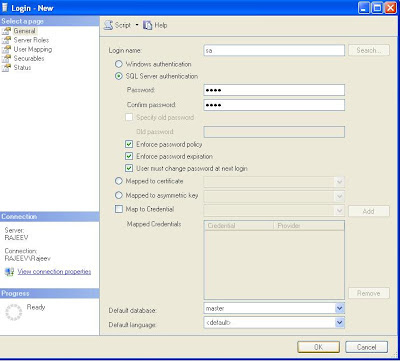Select the Securables page icon

tap(6, 59)
